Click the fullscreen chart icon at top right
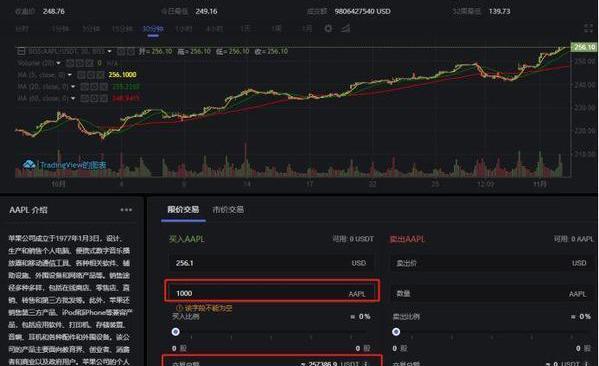The width and height of the screenshot is (599, 366). (x=588, y=28)
